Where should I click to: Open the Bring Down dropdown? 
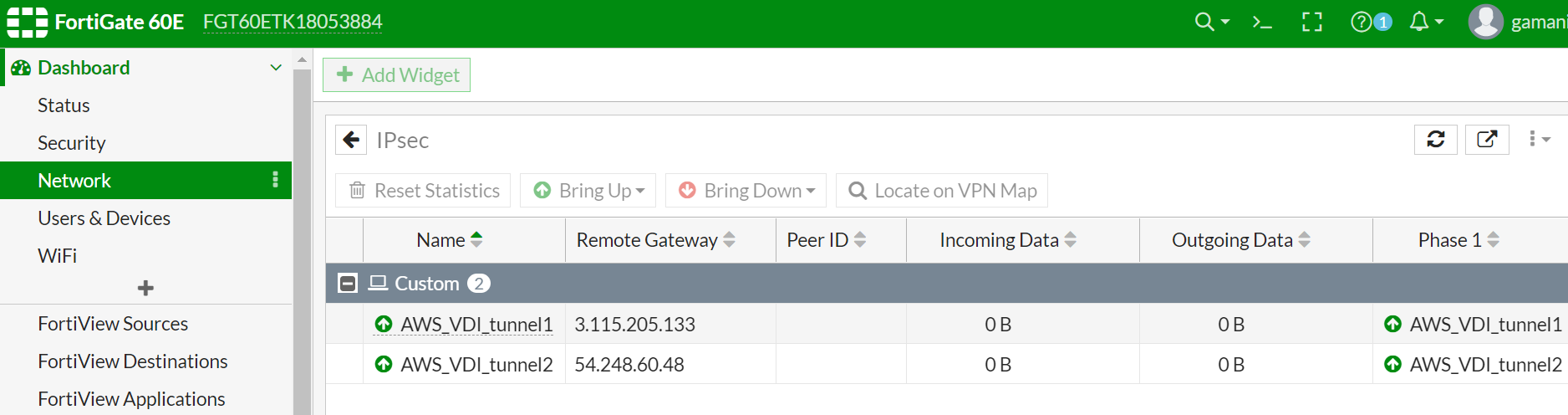click(746, 191)
